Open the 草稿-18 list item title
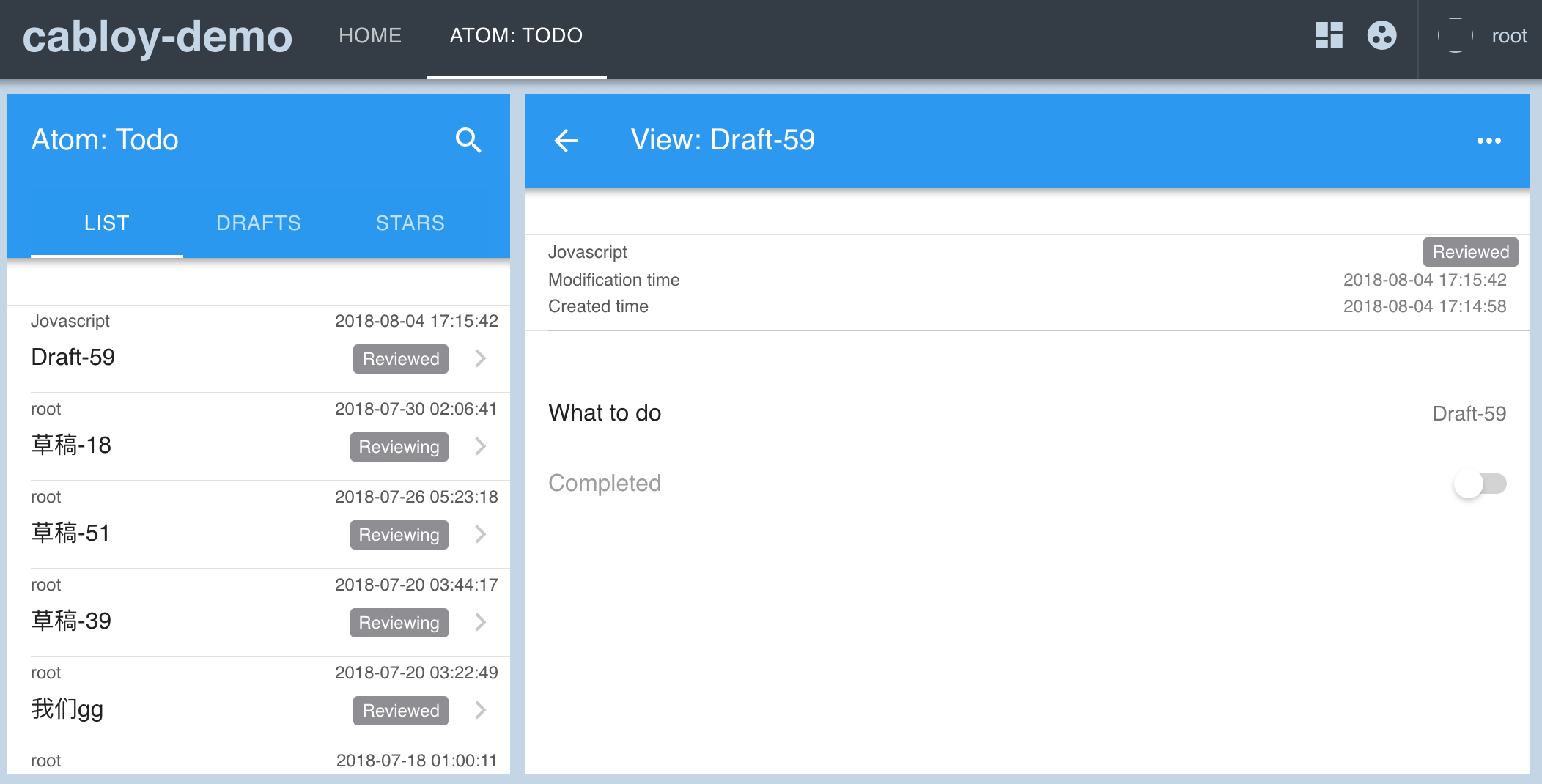The image size is (1542, 784). [71, 445]
